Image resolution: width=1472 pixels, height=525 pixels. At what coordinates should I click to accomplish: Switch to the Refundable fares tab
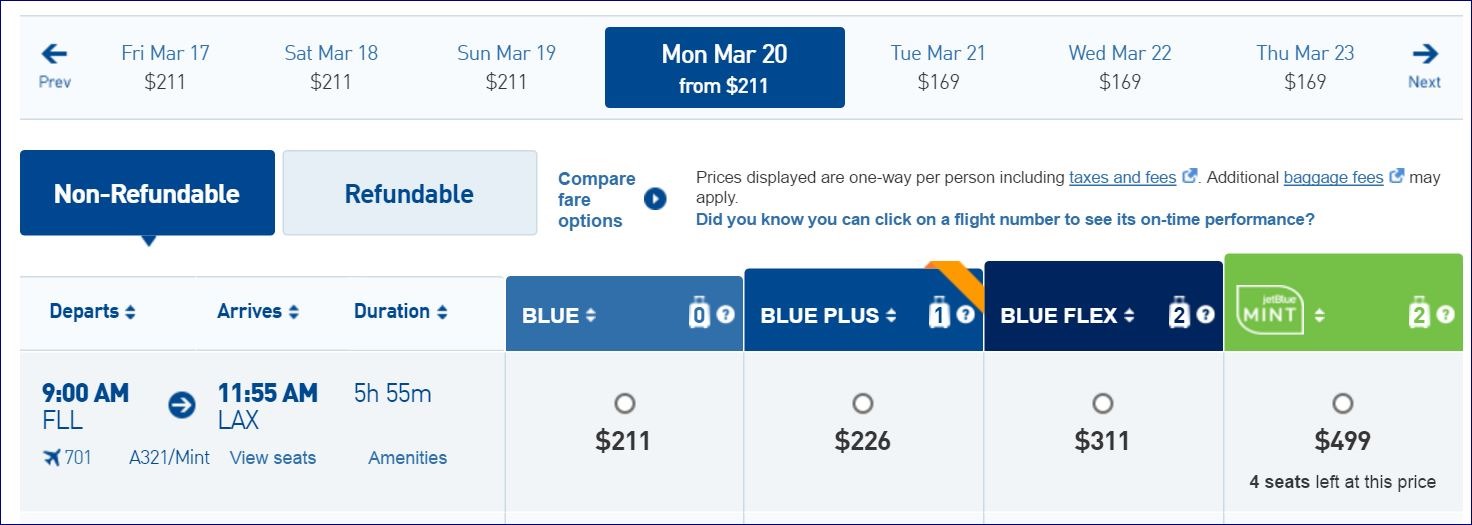click(x=409, y=193)
